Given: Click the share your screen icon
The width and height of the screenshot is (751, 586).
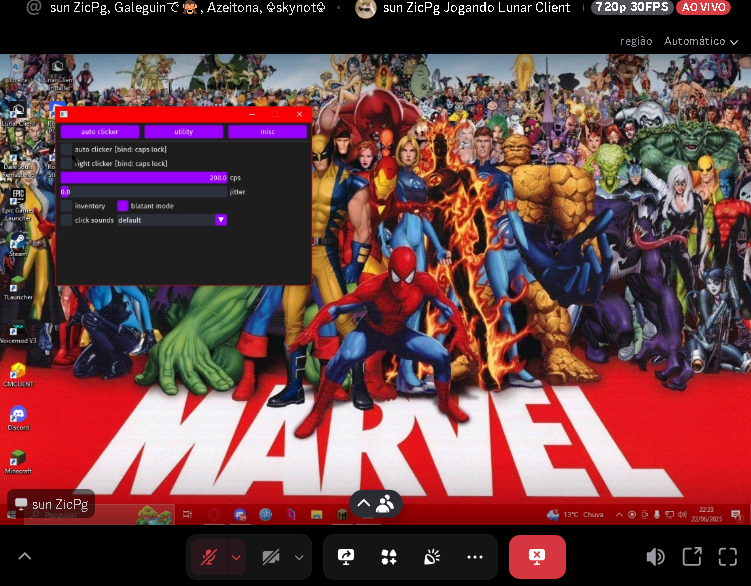Looking at the screenshot, I should click(x=346, y=557).
